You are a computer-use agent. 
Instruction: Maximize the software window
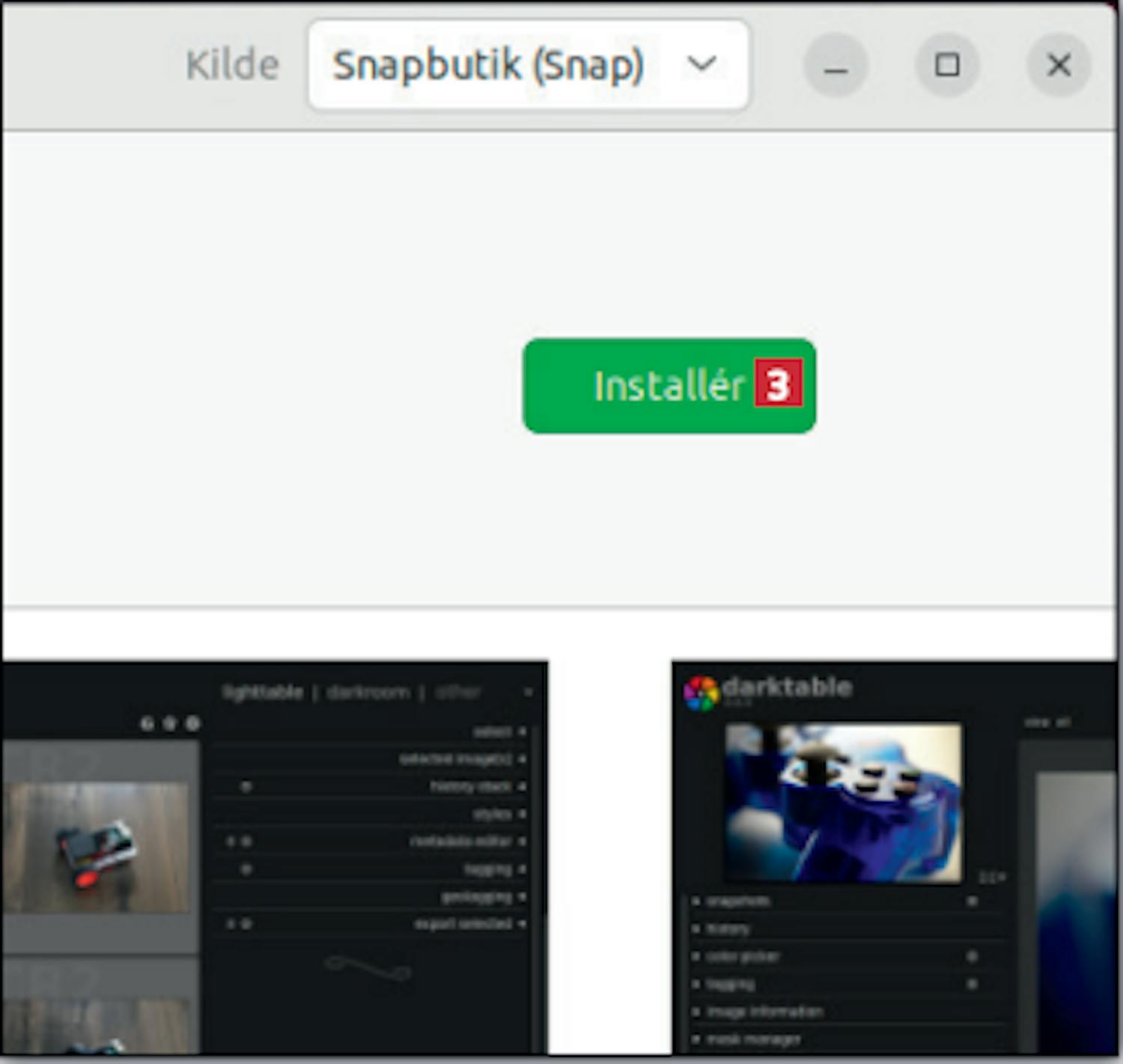click(x=947, y=66)
